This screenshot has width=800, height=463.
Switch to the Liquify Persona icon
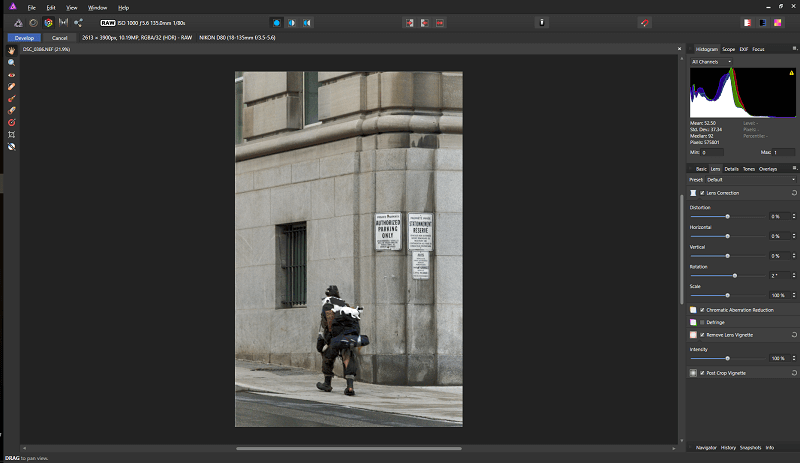pos(33,23)
